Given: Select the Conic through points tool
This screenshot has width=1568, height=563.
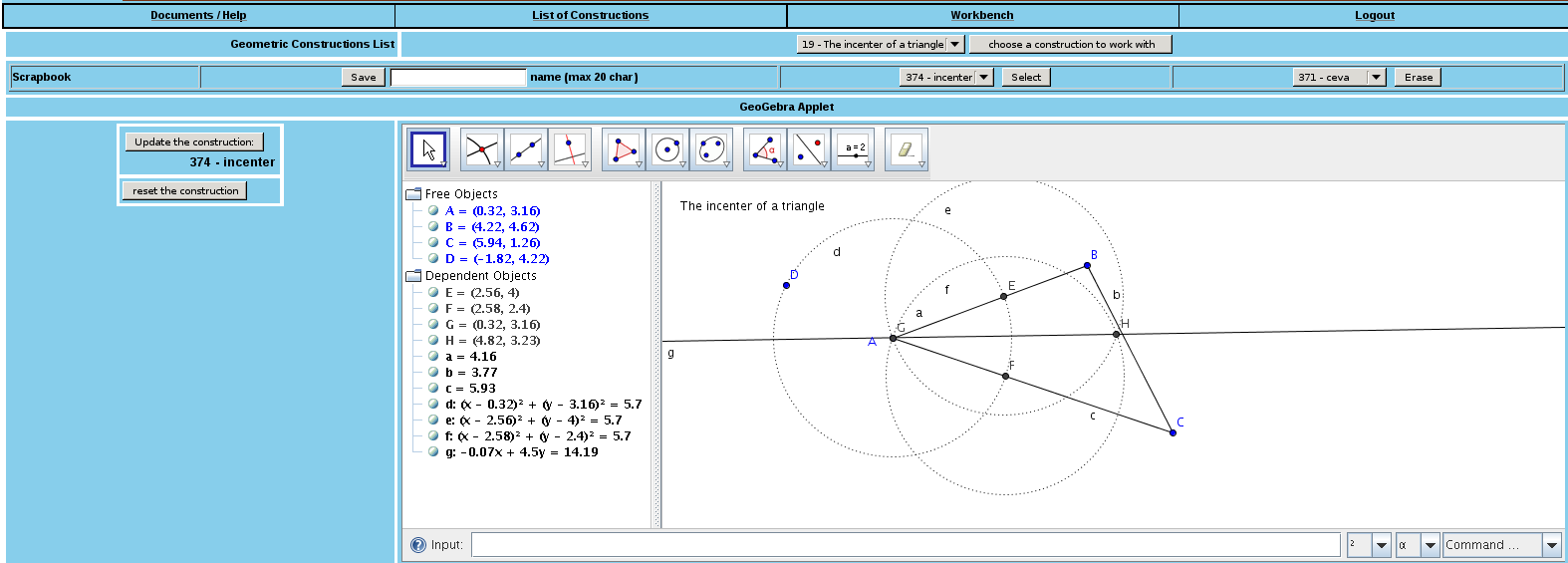Looking at the screenshot, I should (x=710, y=149).
